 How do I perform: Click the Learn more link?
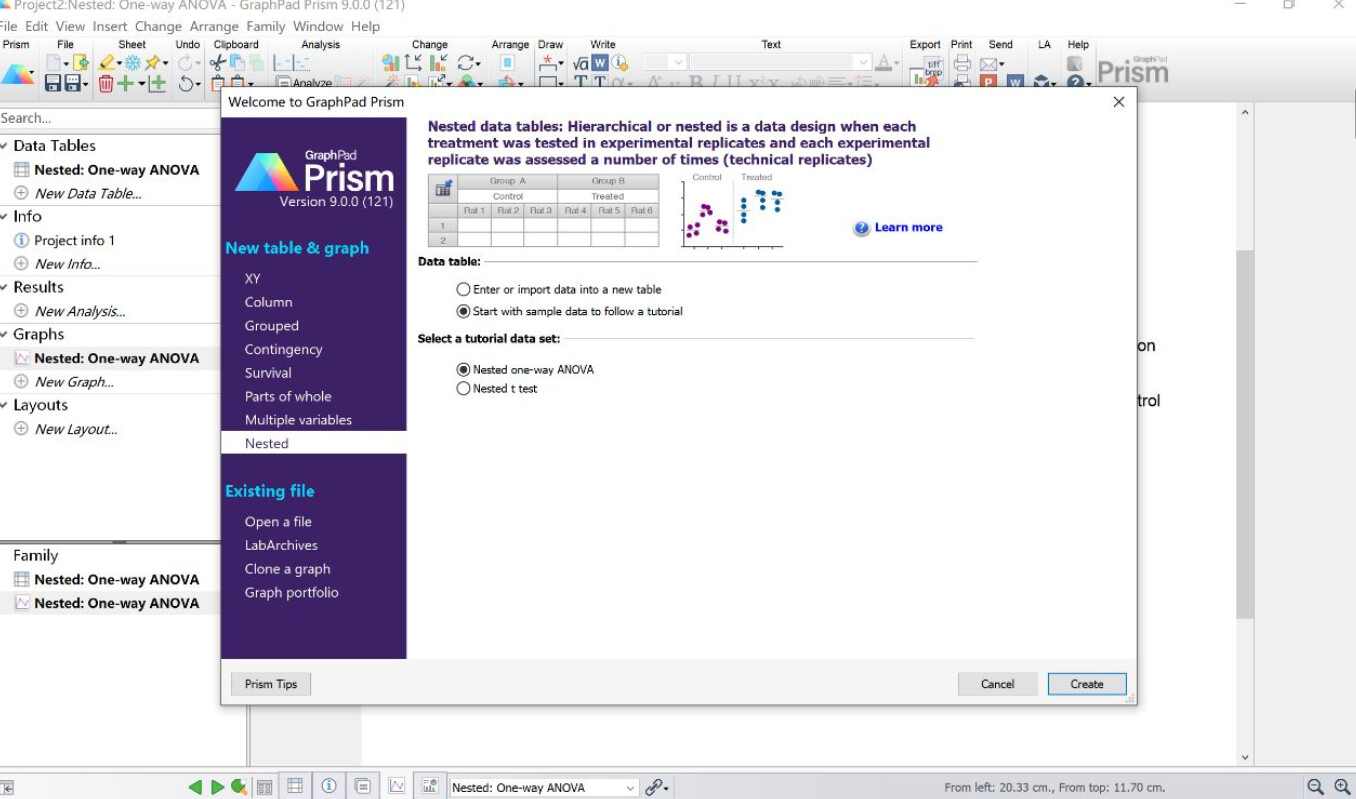point(906,227)
